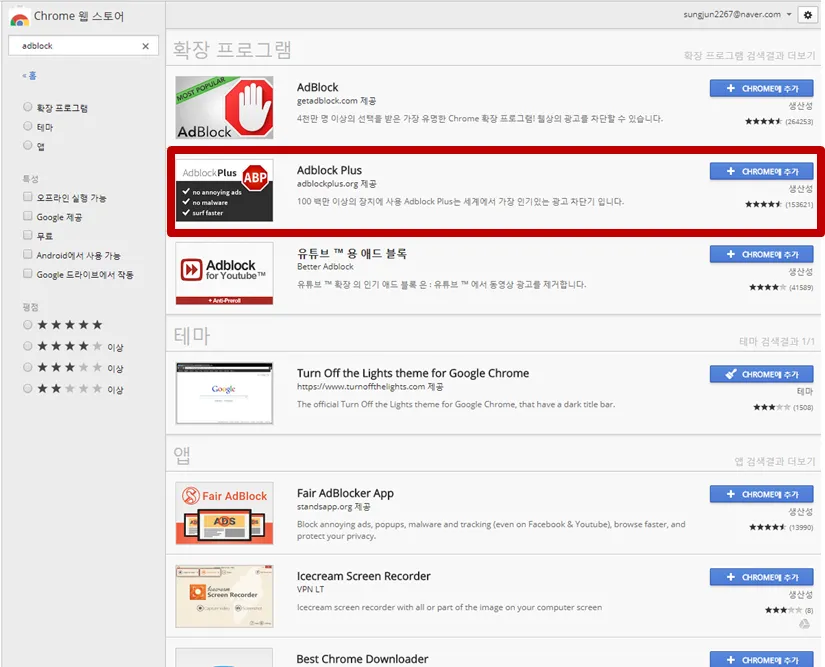The image size is (825, 667).
Task: Click the AdBlock stop-hand thumbnail
Action: tap(224, 107)
